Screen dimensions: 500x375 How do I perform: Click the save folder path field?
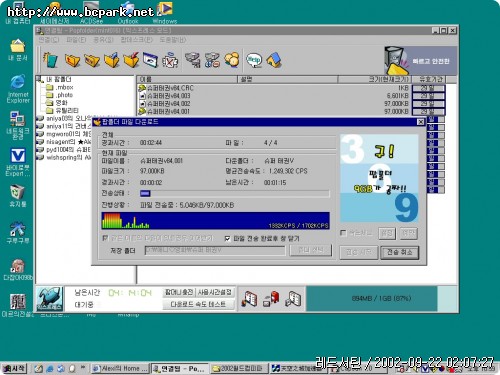click(x=215, y=251)
